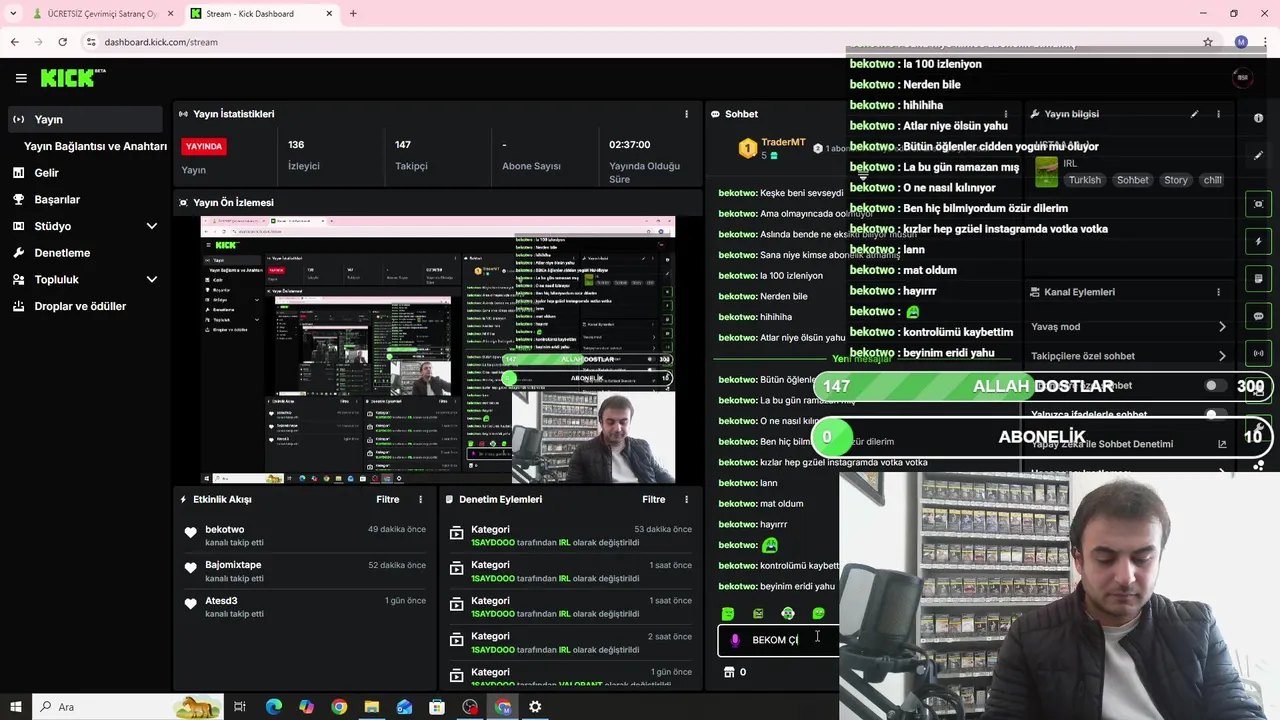Click the broadcast signal icon in right rail
This screenshot has width=1280, height=720.
(1258, 353)
